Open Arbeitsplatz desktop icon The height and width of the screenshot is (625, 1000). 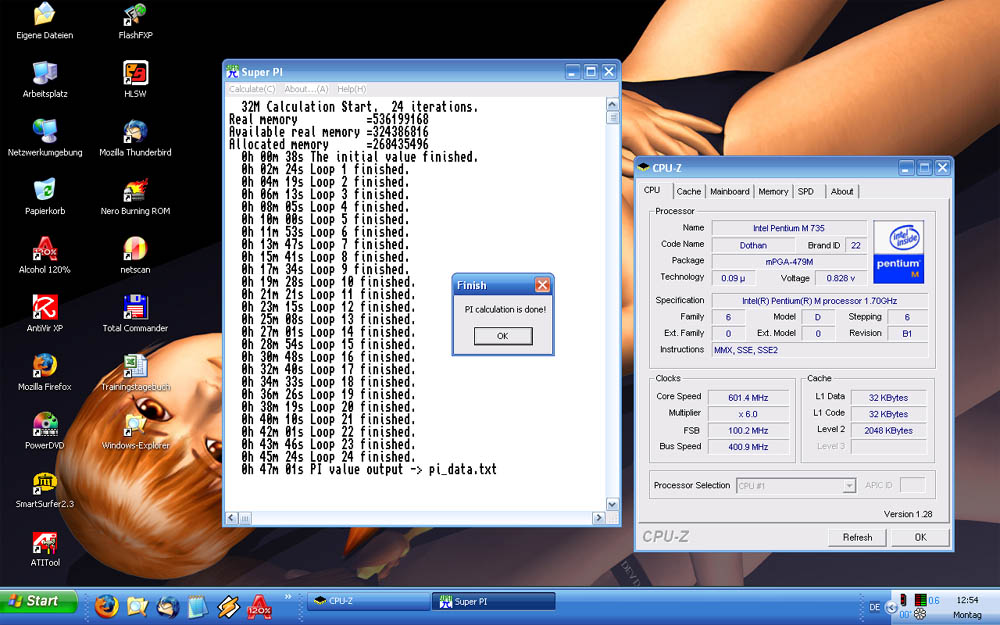click(45, 79)
